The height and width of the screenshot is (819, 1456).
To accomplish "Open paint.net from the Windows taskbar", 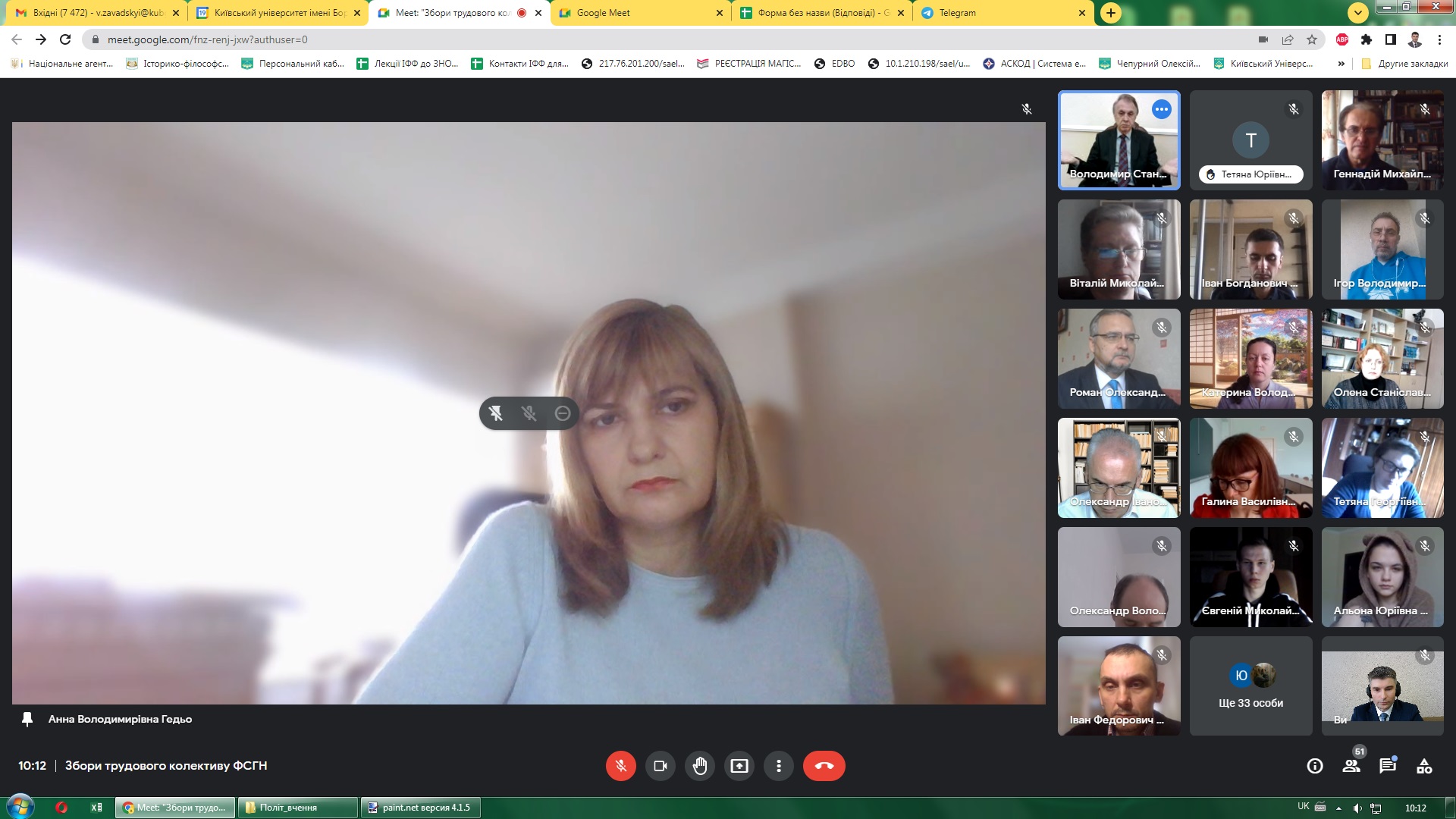I will coord(420,808).
